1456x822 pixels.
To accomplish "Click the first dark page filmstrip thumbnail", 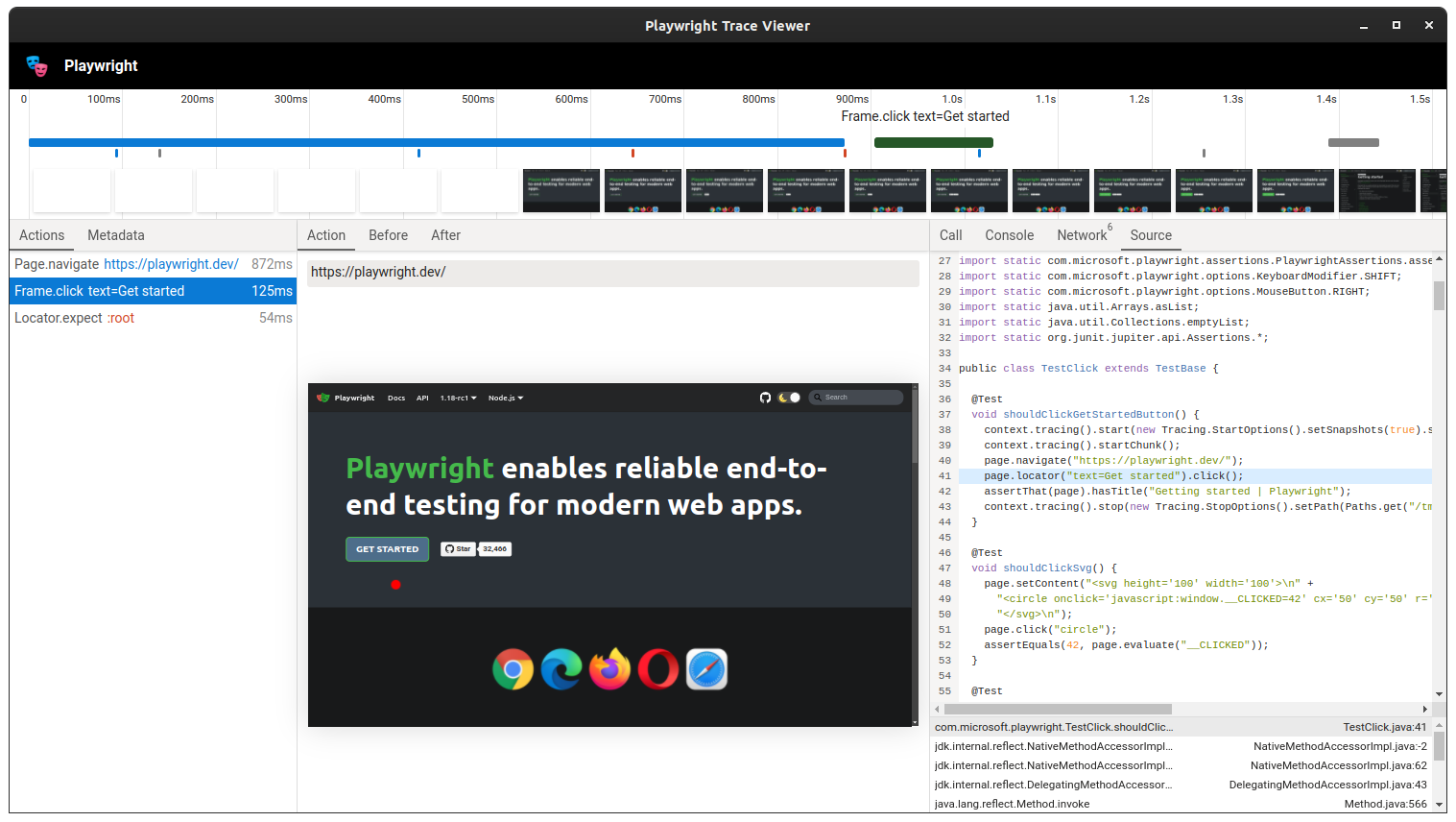I will [561, 191].
